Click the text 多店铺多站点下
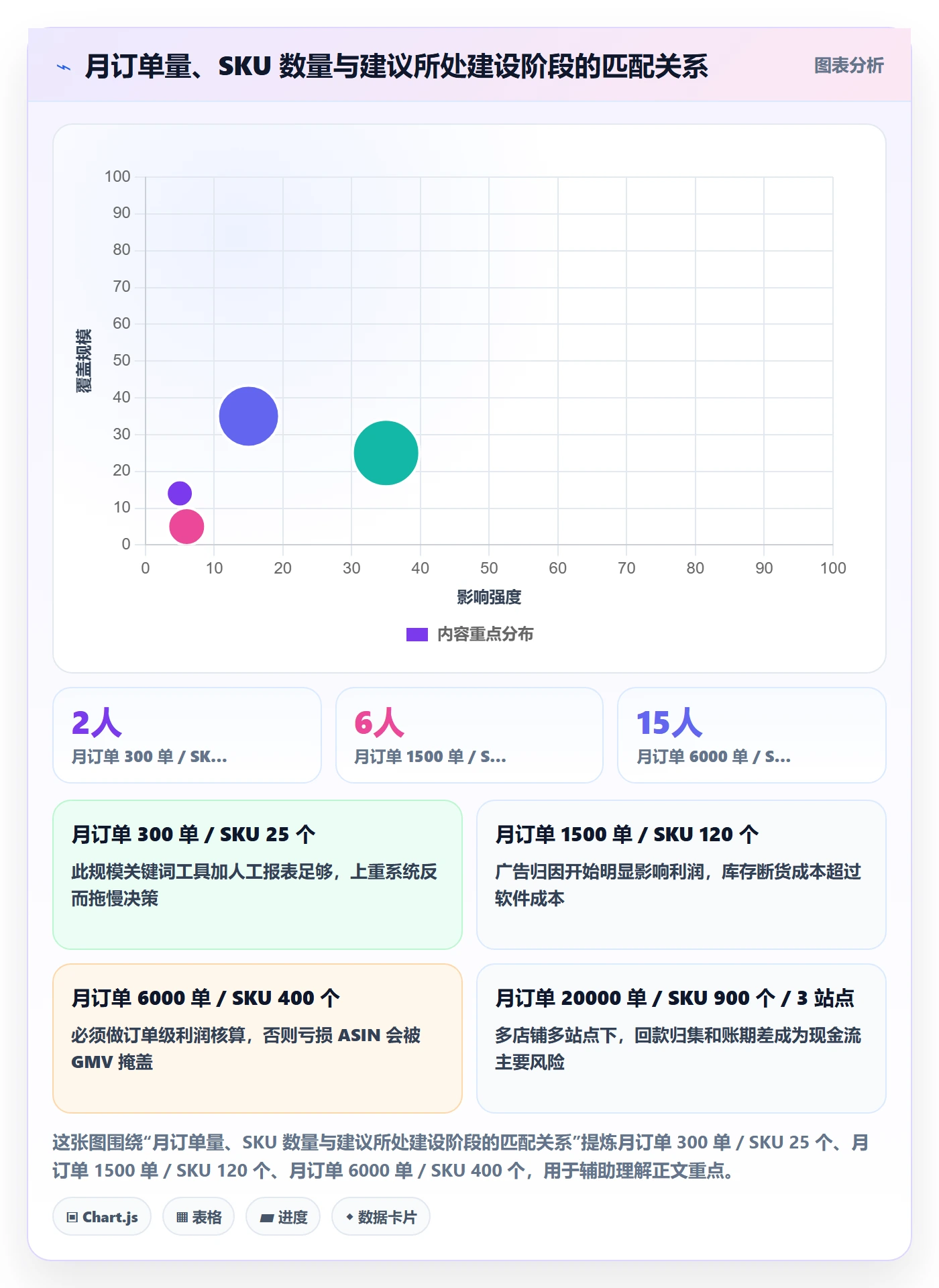Image resolution: width=939 pixels, height=1288 pixels. [556, 1035]
